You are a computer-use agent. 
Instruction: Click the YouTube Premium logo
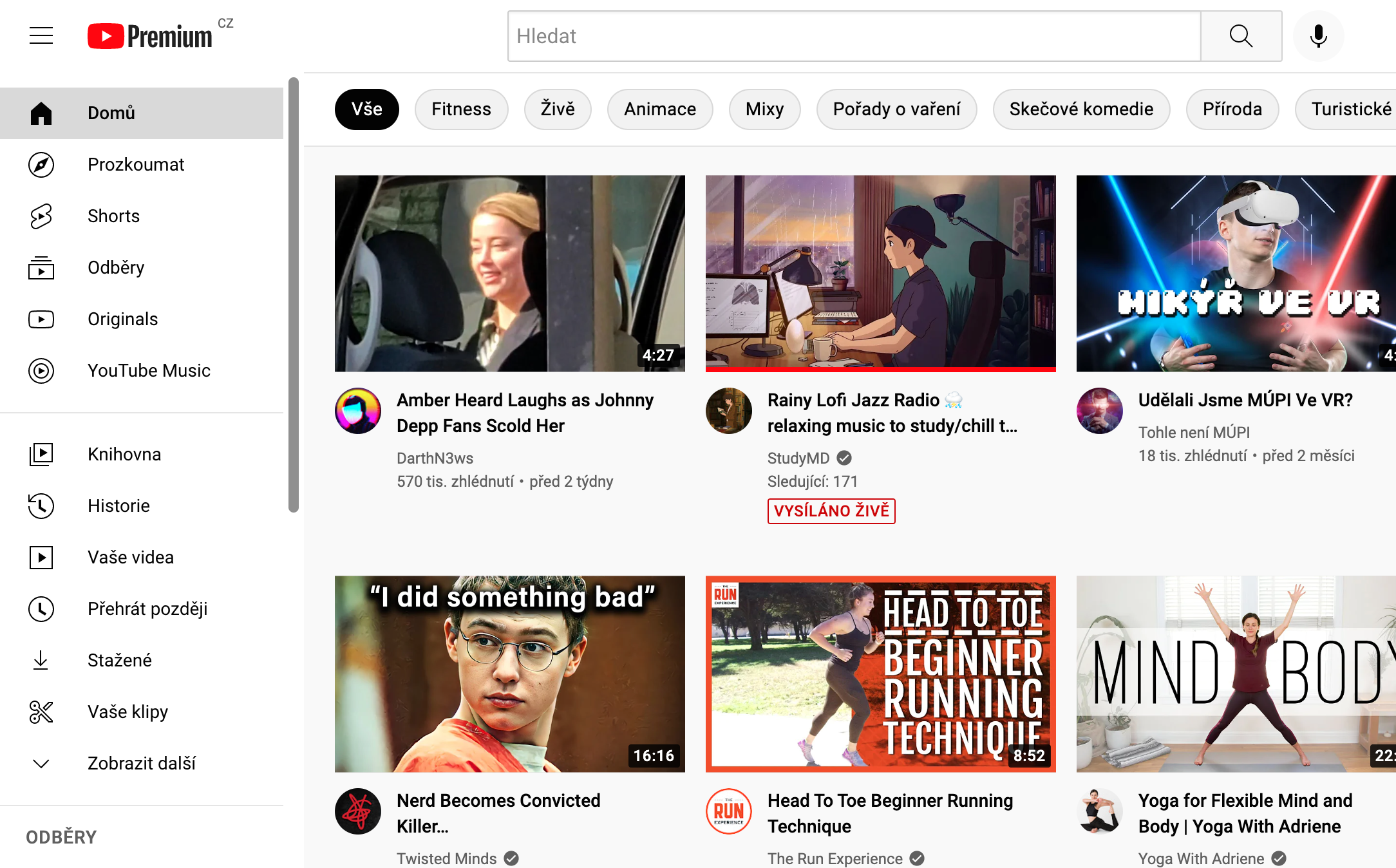click(150, 36)
